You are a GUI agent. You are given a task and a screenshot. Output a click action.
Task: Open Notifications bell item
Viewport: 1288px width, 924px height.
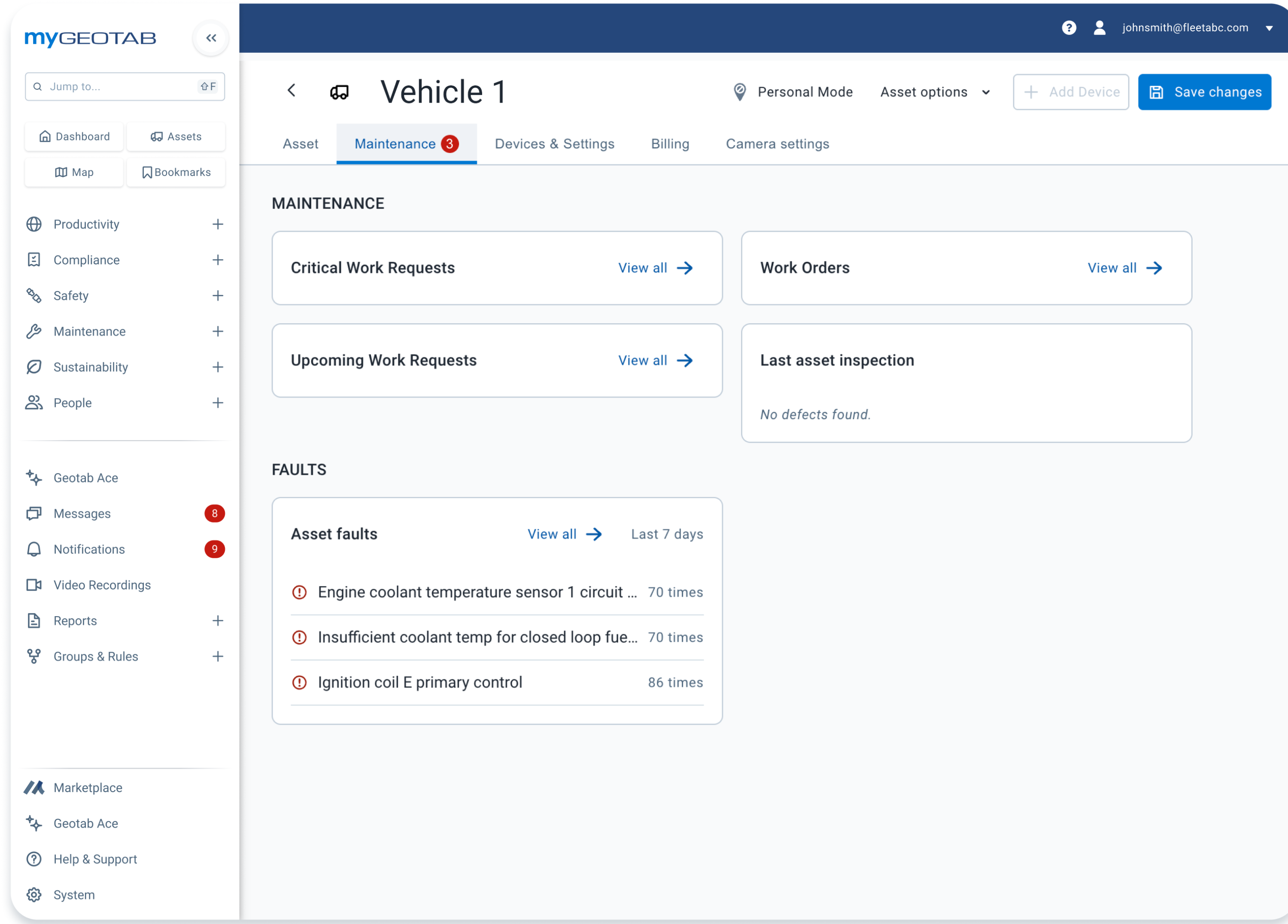click(x=88, y=549)
